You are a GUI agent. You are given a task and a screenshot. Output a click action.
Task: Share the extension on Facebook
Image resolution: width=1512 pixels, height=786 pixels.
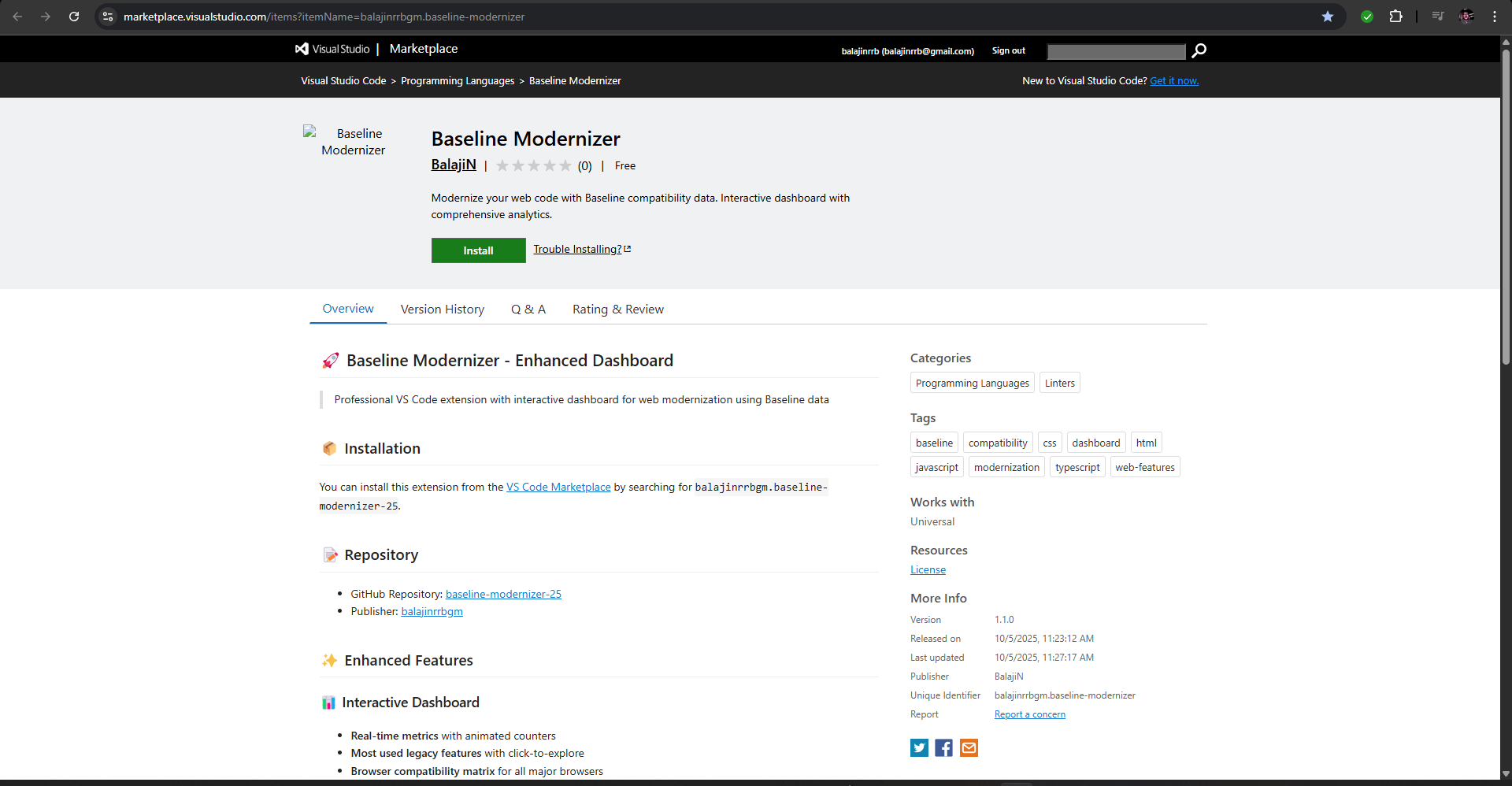tap(944, 747)
